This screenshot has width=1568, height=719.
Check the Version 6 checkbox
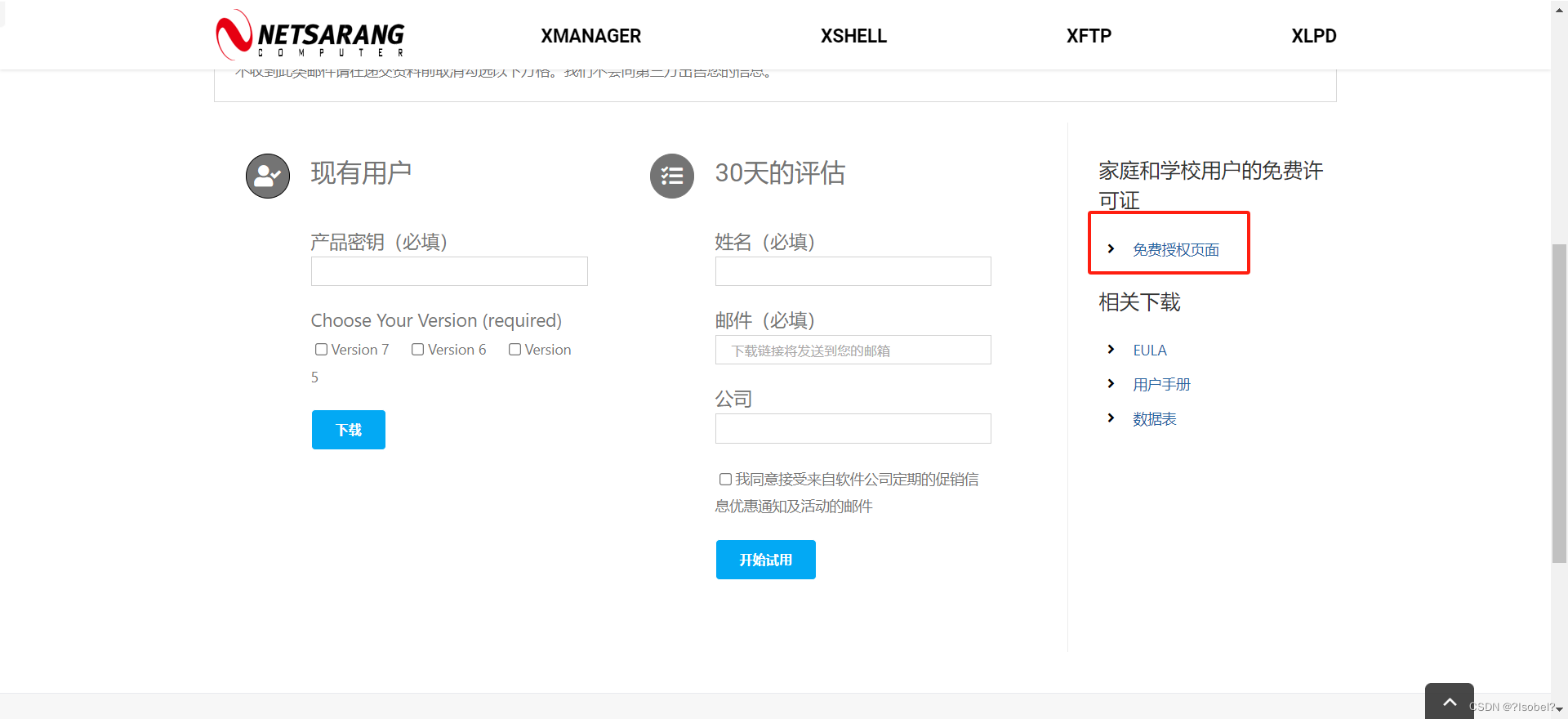(x=418, y=350)
